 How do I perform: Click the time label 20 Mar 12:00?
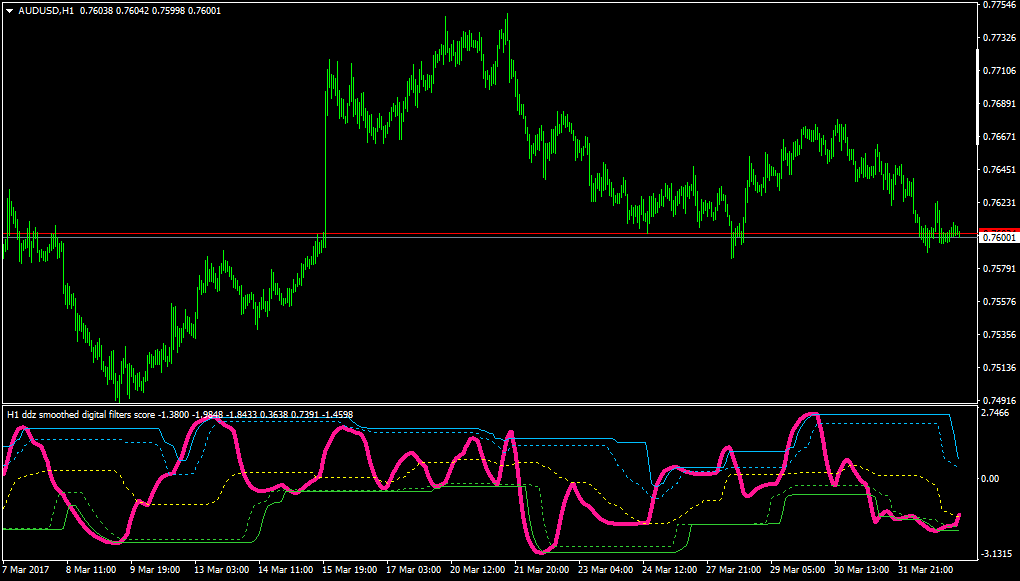pos(476,569)
